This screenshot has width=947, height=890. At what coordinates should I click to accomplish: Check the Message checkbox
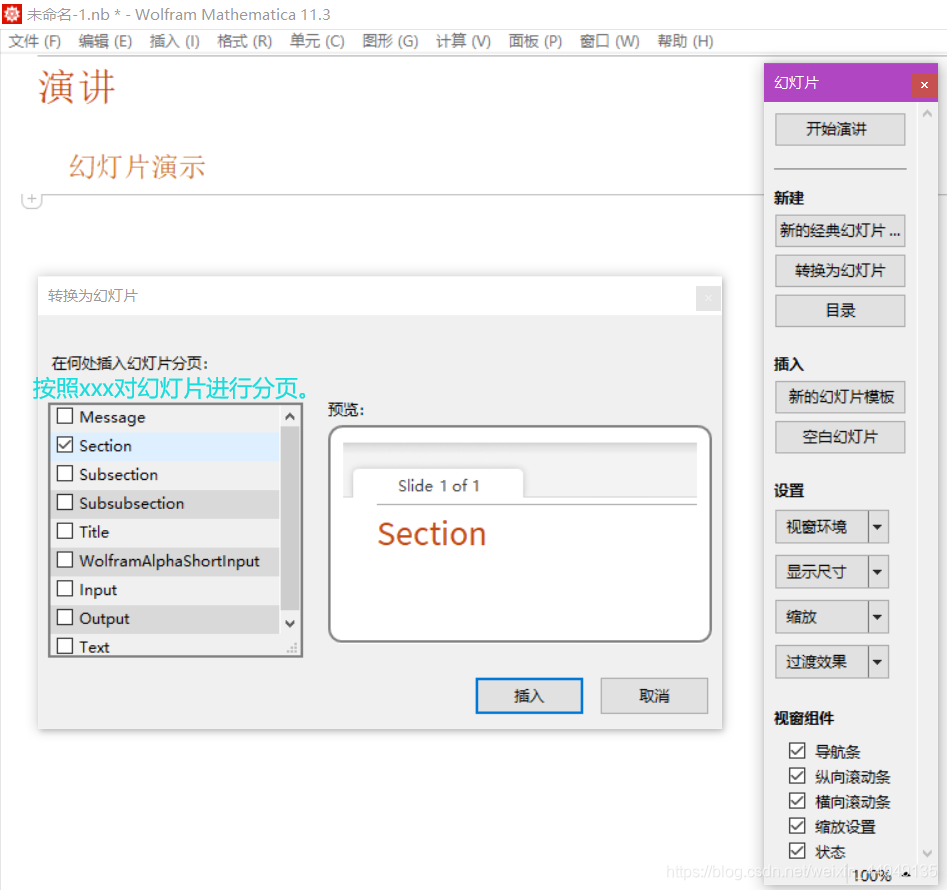coord(65,416)
